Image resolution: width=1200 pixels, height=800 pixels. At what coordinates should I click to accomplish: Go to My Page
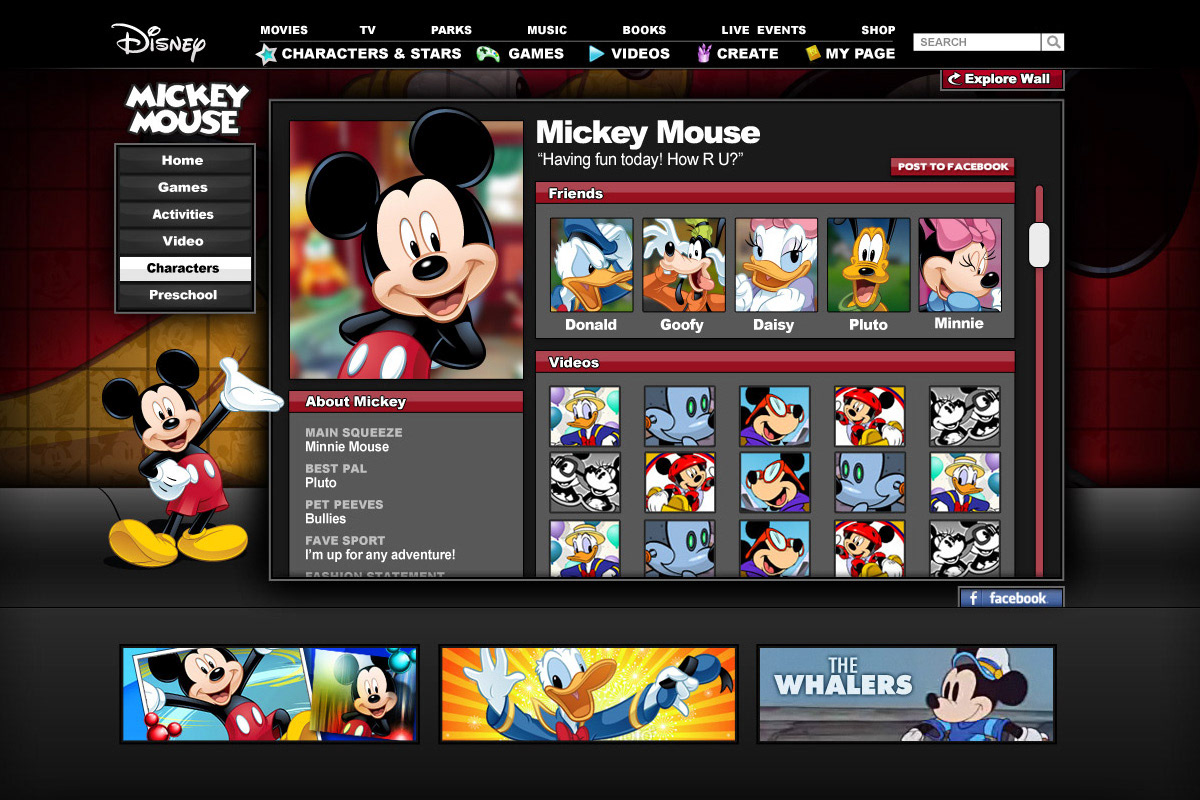(861, 54)
